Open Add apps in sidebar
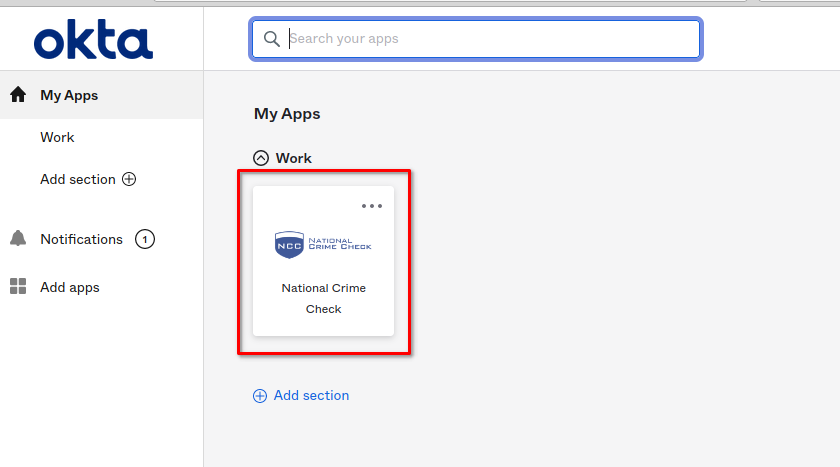Screen dimensions: 840x467 pyautogui.click(x=70, y=288)
